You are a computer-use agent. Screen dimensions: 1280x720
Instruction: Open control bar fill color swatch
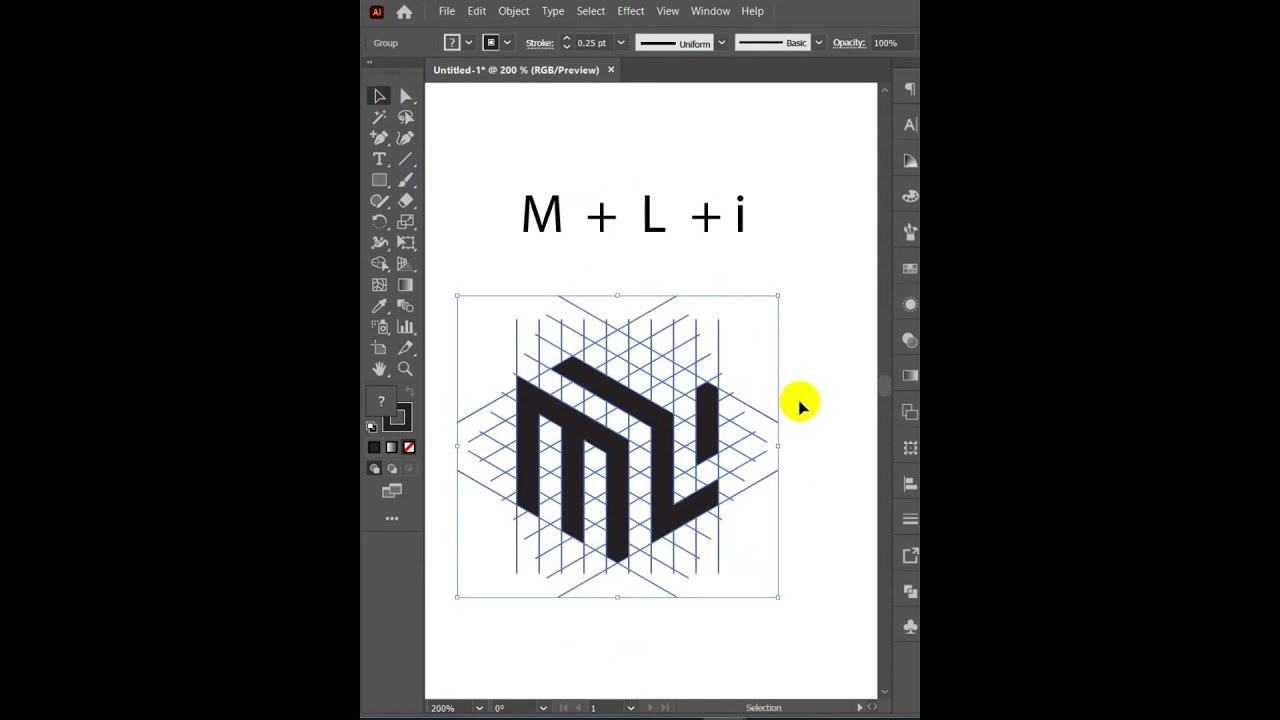452,42
